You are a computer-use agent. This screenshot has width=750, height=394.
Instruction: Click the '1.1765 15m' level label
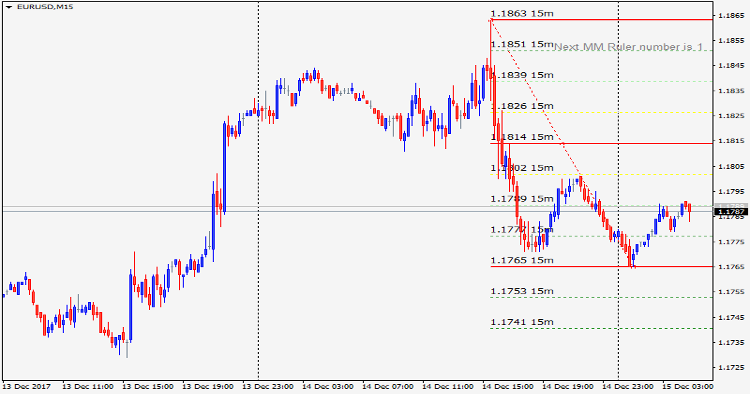(522, 260)
